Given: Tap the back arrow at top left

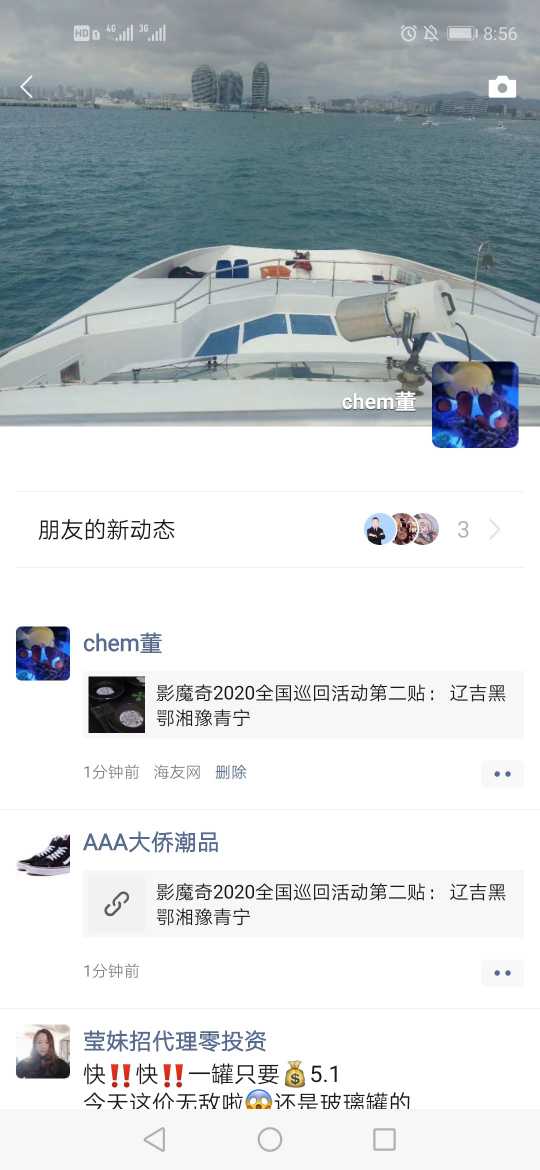Looking at the screenshot, I should [x=26, y=87].
